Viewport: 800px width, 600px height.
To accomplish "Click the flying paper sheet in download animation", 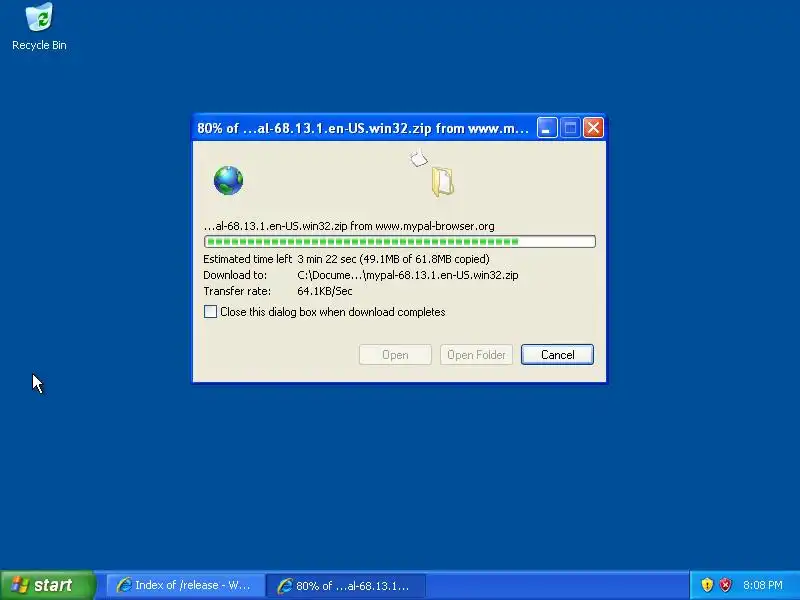I will [x=418, y=158].
